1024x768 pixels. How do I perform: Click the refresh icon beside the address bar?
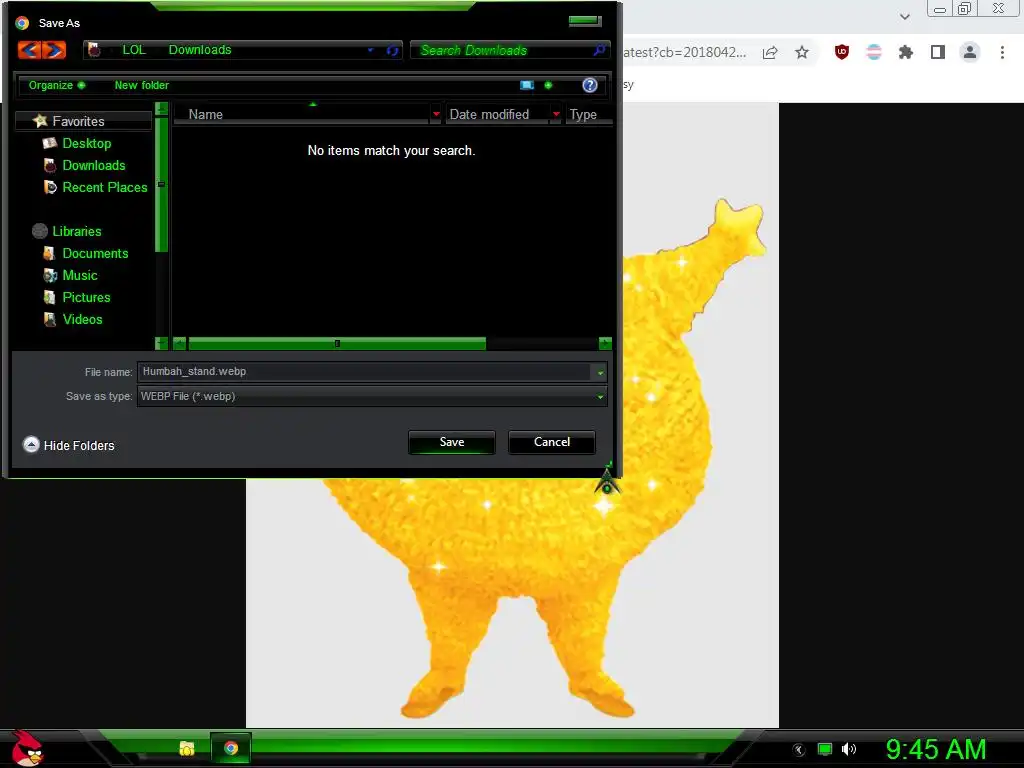click(392, 50)
